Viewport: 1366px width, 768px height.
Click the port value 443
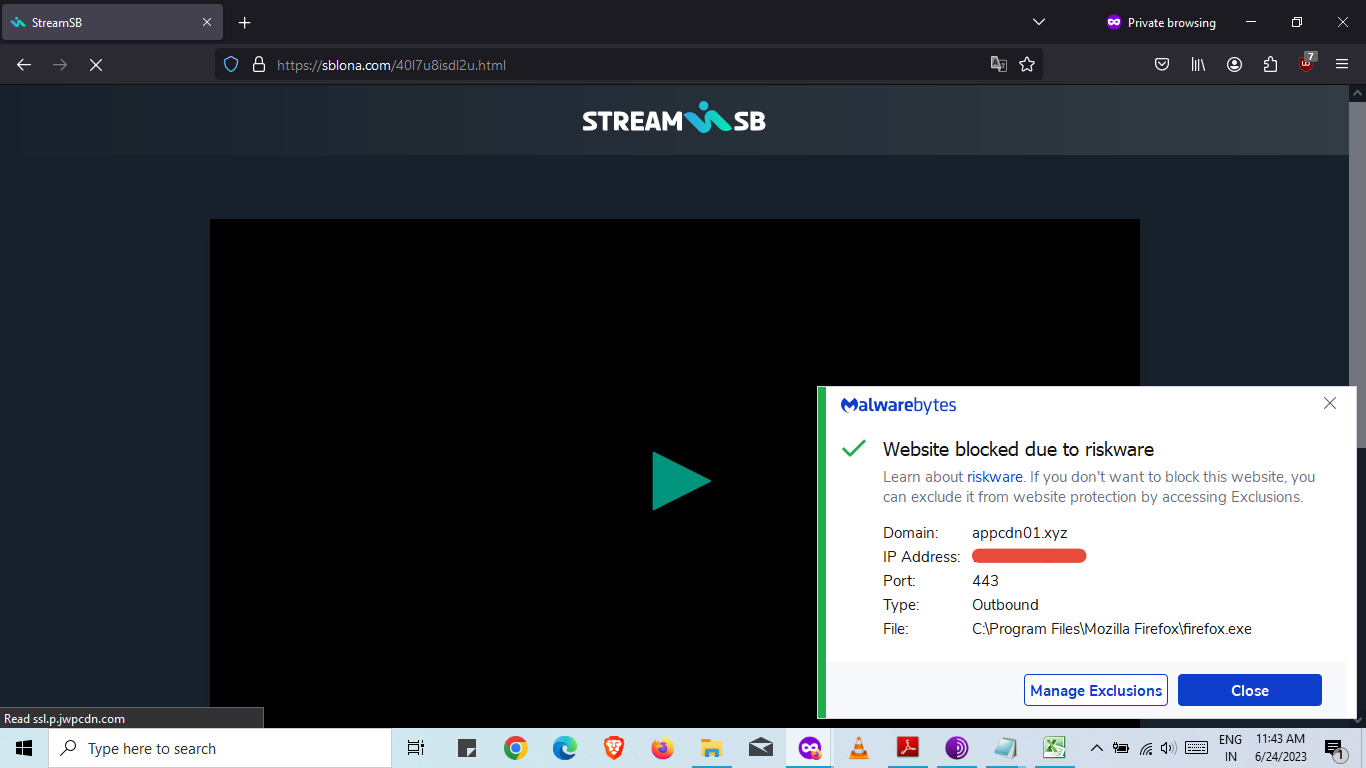985,581
